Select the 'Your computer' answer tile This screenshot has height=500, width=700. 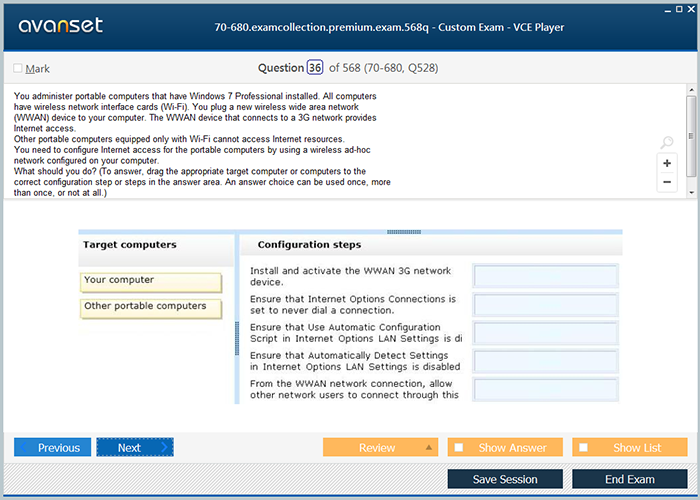151,282
